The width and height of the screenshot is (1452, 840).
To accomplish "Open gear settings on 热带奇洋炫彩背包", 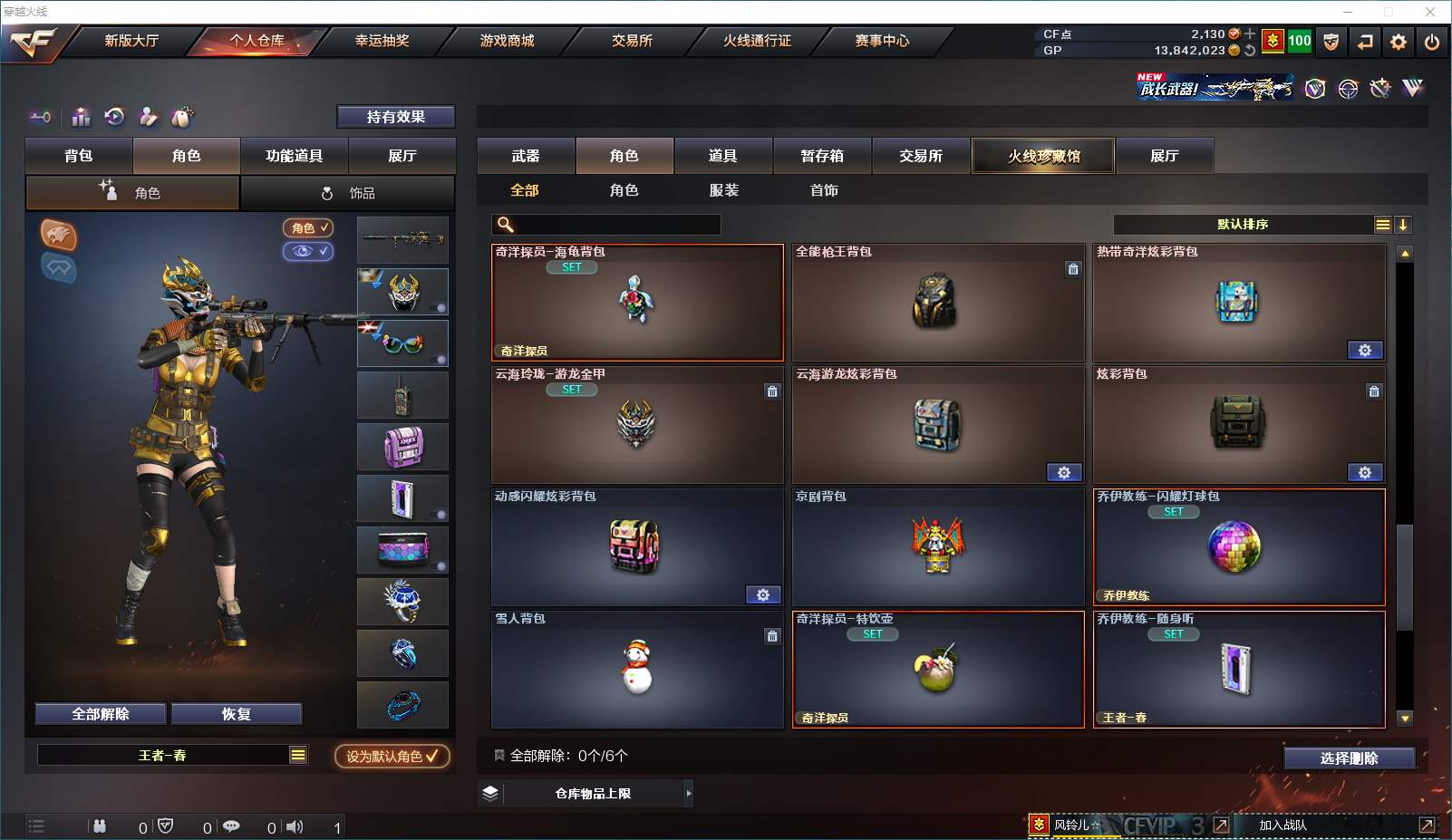I will click(x=1365, y=351).
